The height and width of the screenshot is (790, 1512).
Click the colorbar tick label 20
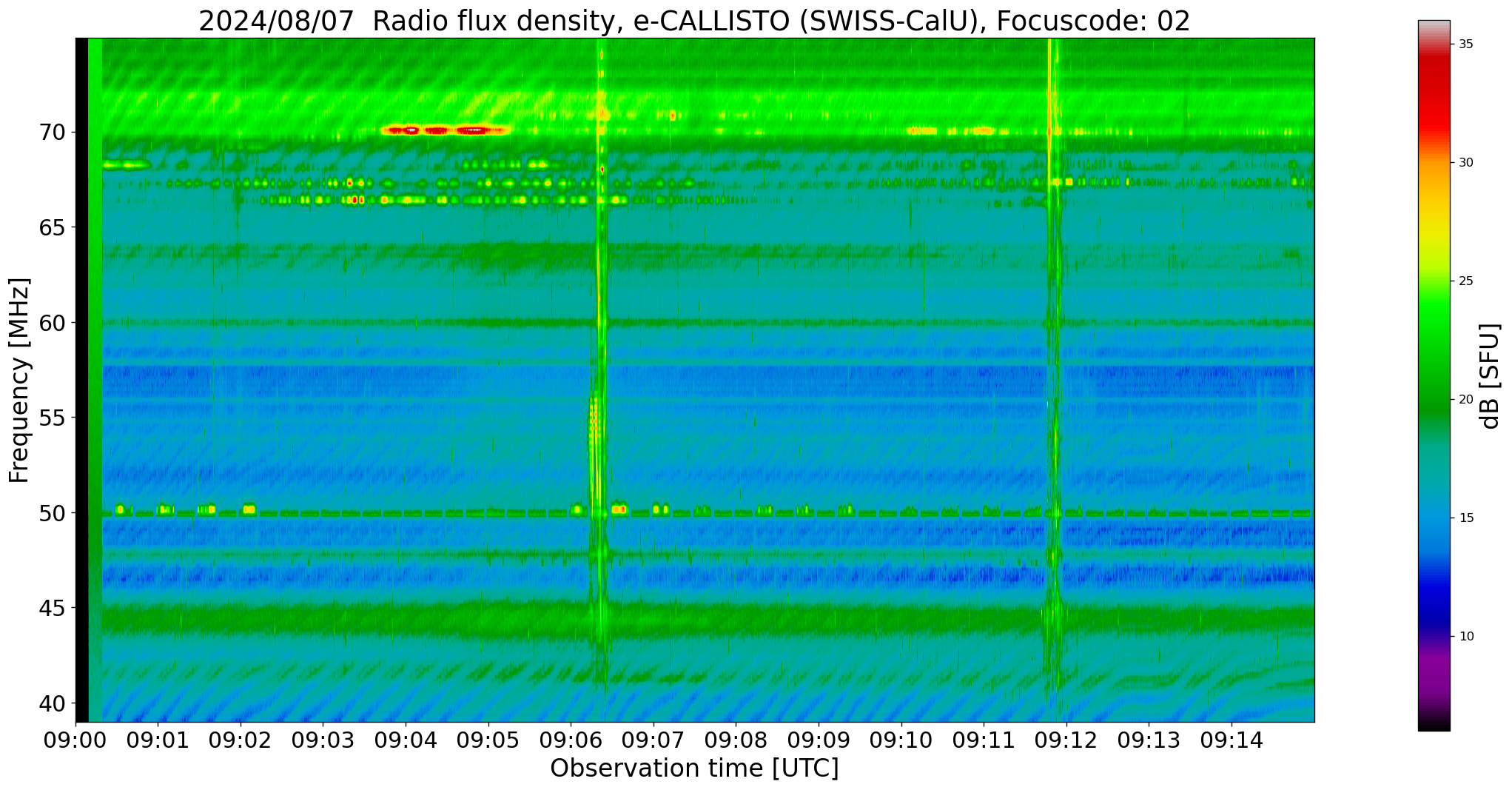pyautogui.click(x=1466, y=400)
